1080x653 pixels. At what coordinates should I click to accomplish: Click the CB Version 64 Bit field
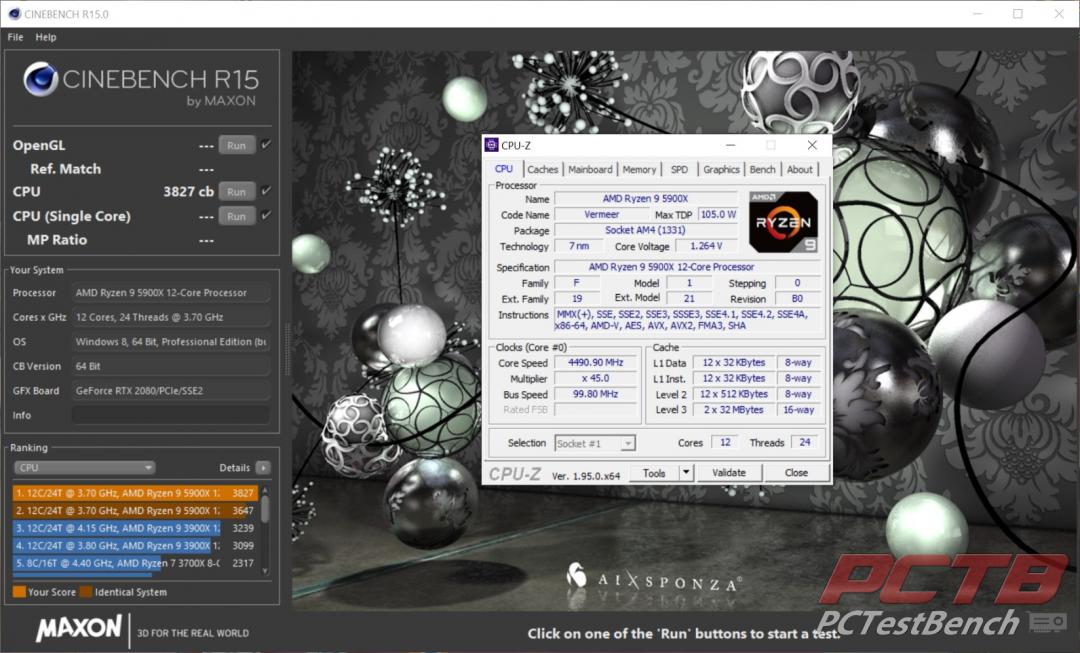tap(171, 366)
